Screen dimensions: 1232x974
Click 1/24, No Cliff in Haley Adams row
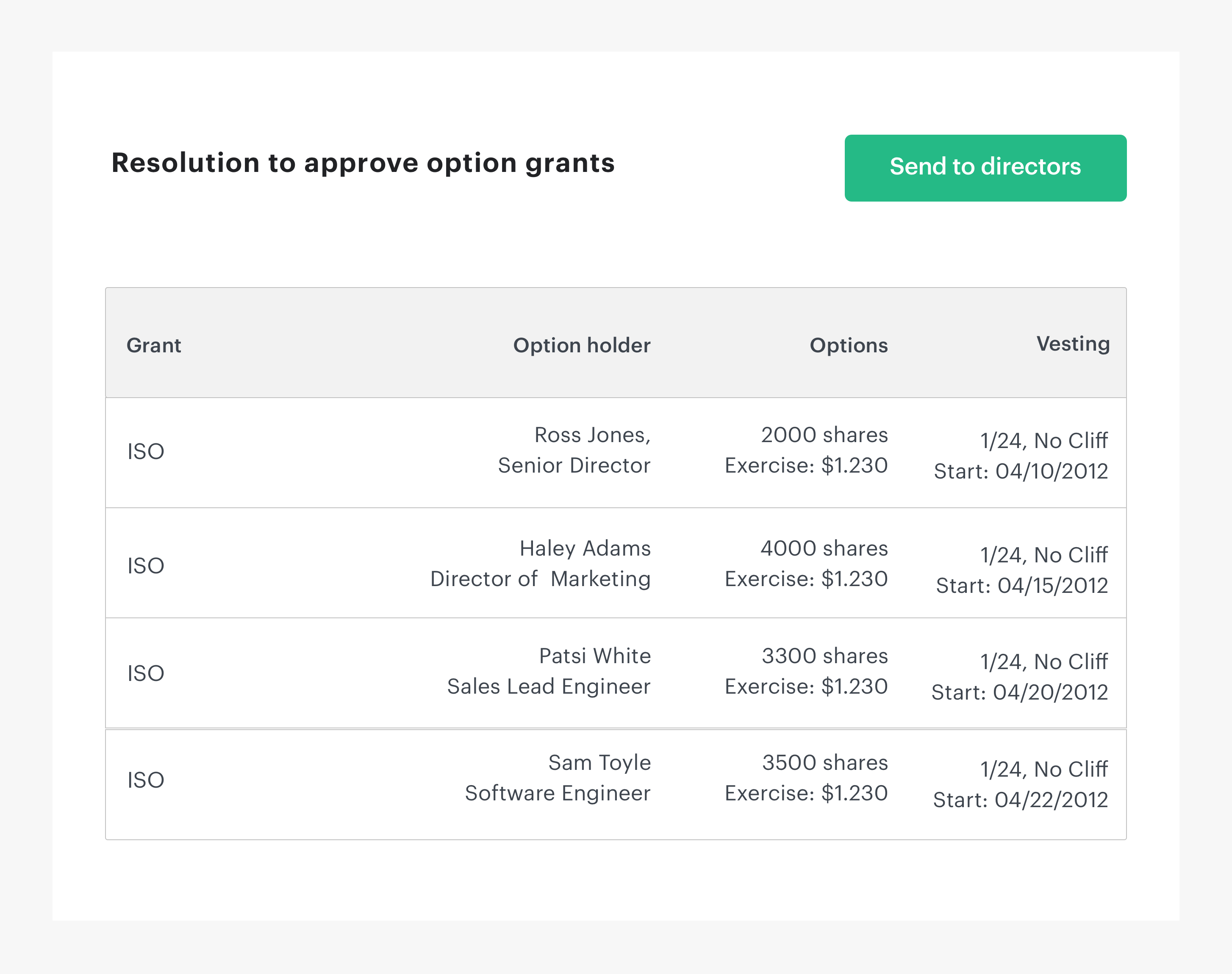[1044, 555]
